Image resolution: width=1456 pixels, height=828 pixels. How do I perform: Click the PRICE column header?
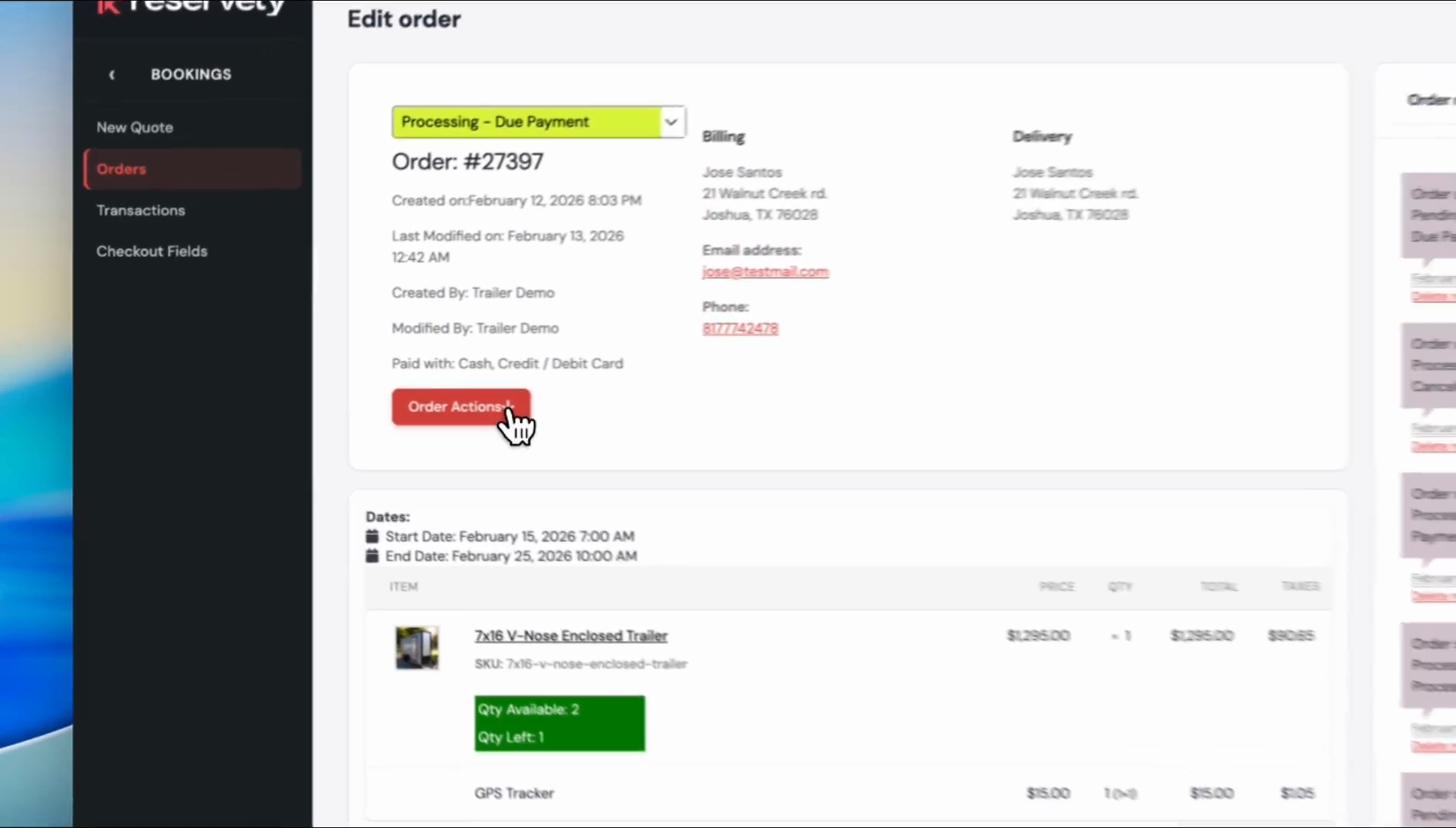(1056, 586)
